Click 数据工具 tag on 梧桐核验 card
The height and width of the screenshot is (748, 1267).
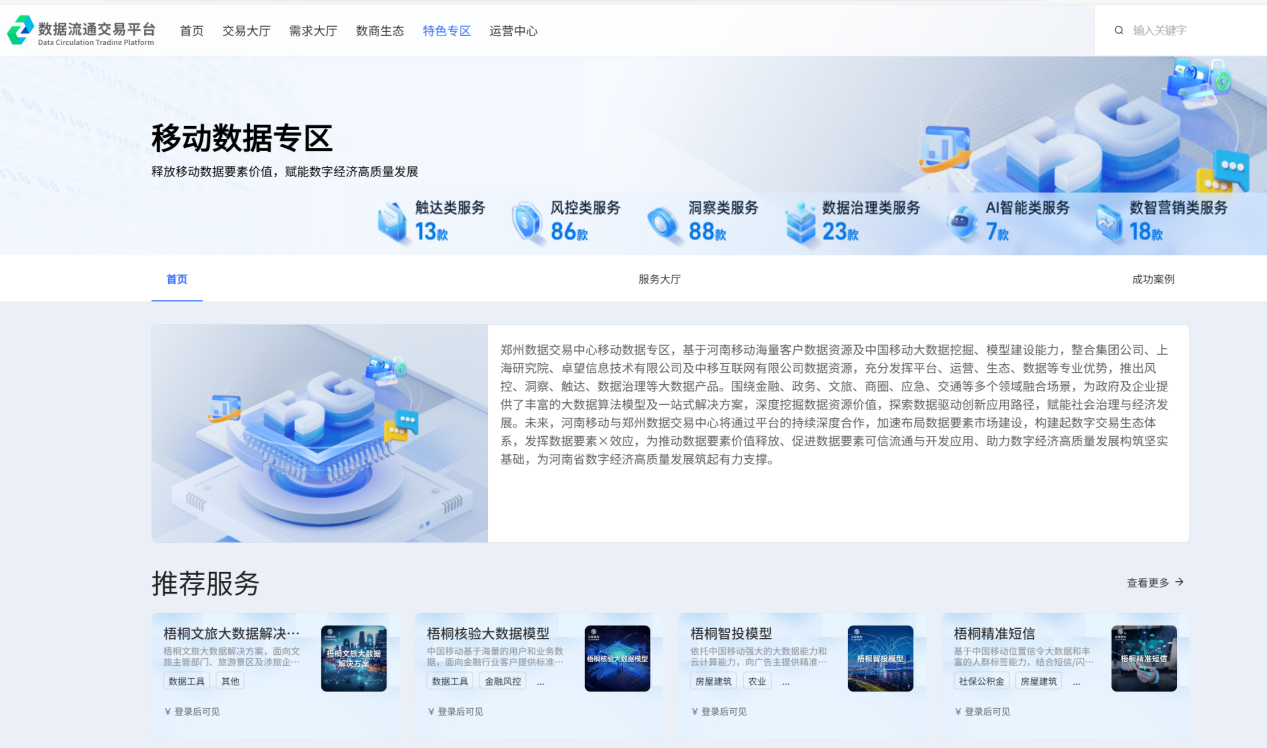point(450,681)
